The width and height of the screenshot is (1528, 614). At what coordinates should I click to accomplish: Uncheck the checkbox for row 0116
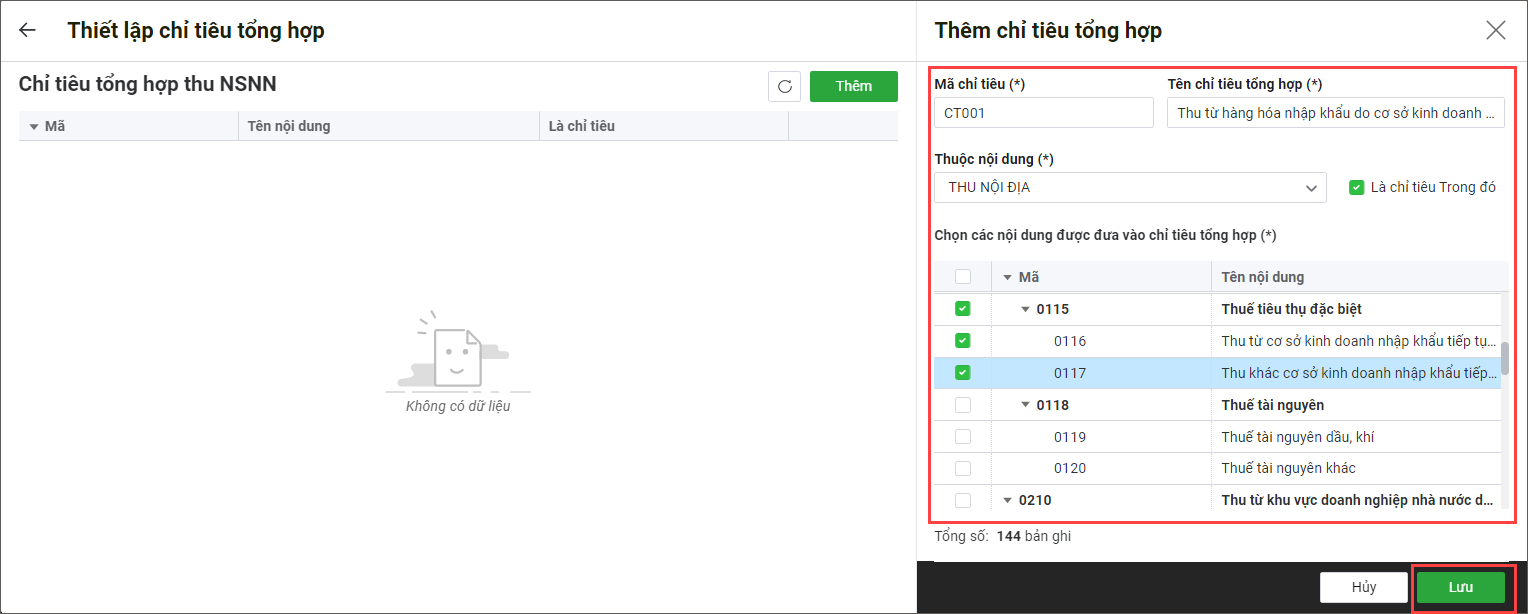[x=962, y=341]
